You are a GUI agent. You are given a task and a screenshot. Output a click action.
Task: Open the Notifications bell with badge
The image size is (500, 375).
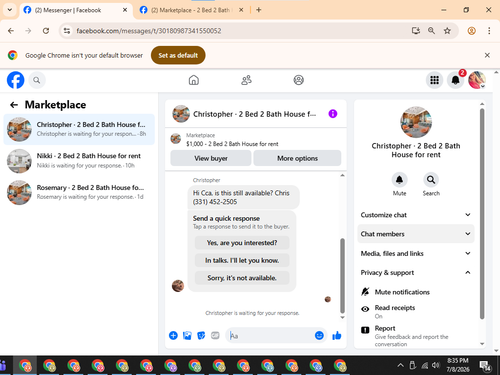click(455, 80)
